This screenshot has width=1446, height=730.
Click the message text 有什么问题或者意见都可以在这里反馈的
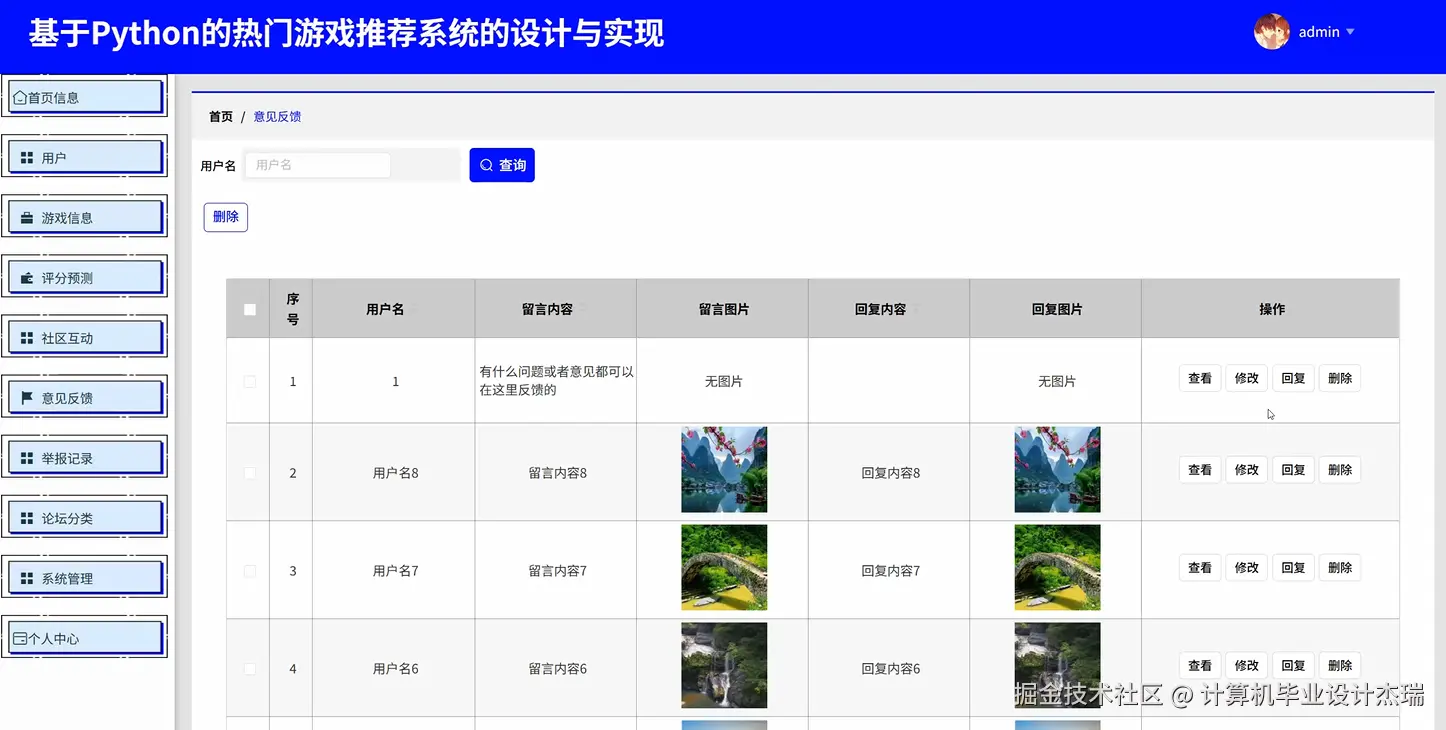(557, 381)
